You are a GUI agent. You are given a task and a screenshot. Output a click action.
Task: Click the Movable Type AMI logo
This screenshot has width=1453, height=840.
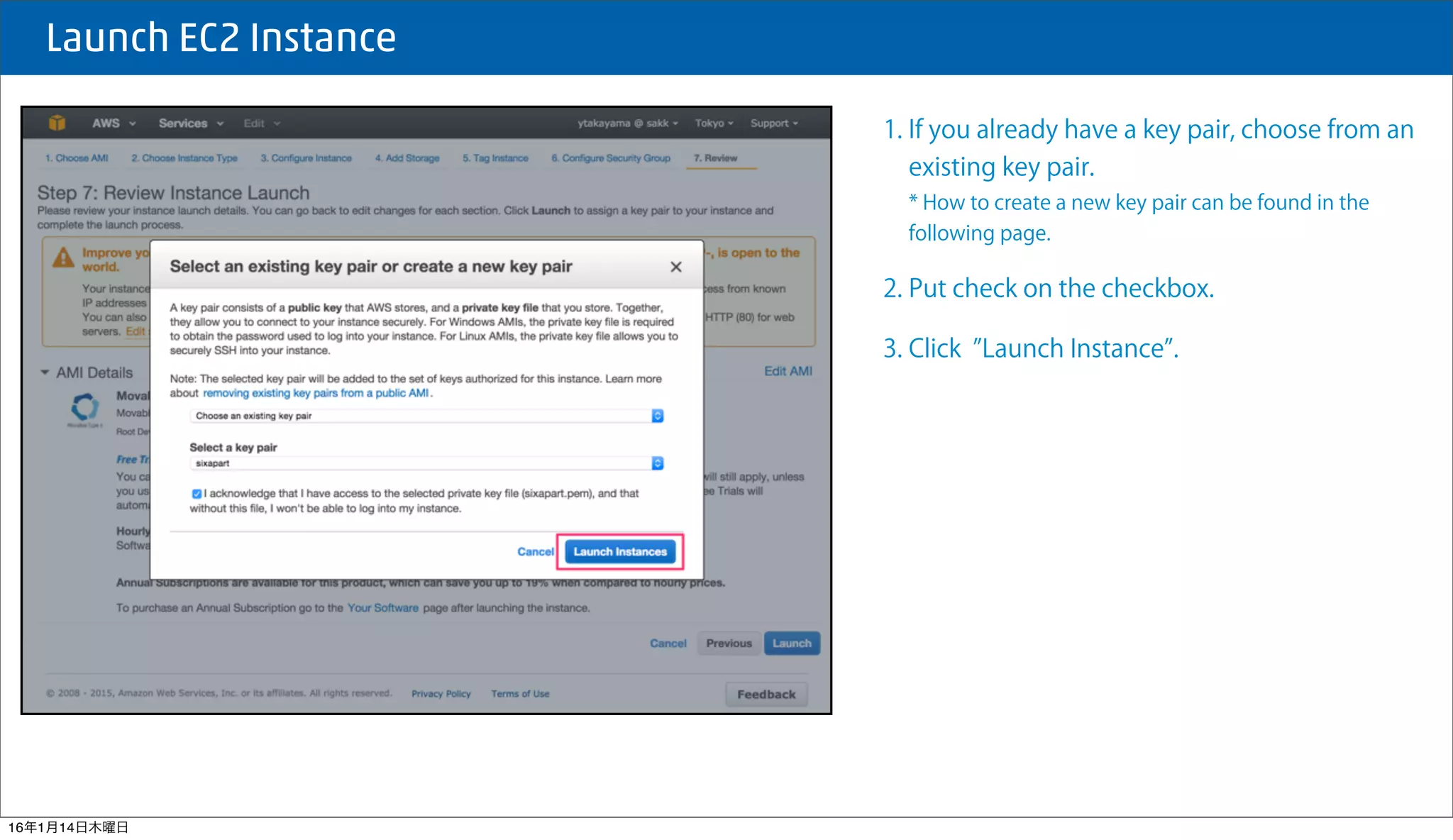tap(85, 409)
